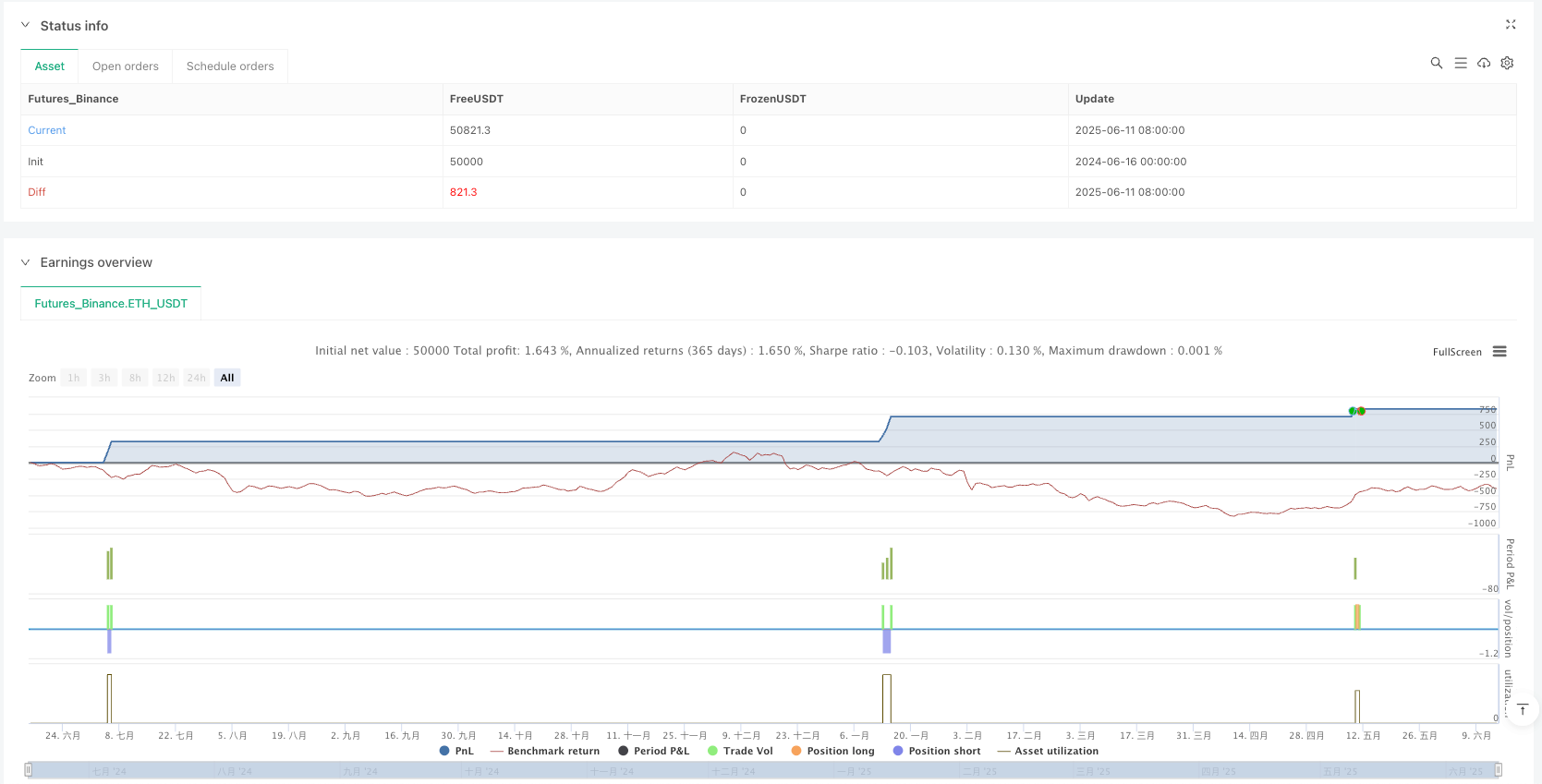Viewport: 1542px width, 784px height.
Task: Click the list view icon above asset table
Action: tap(1460, 63)
